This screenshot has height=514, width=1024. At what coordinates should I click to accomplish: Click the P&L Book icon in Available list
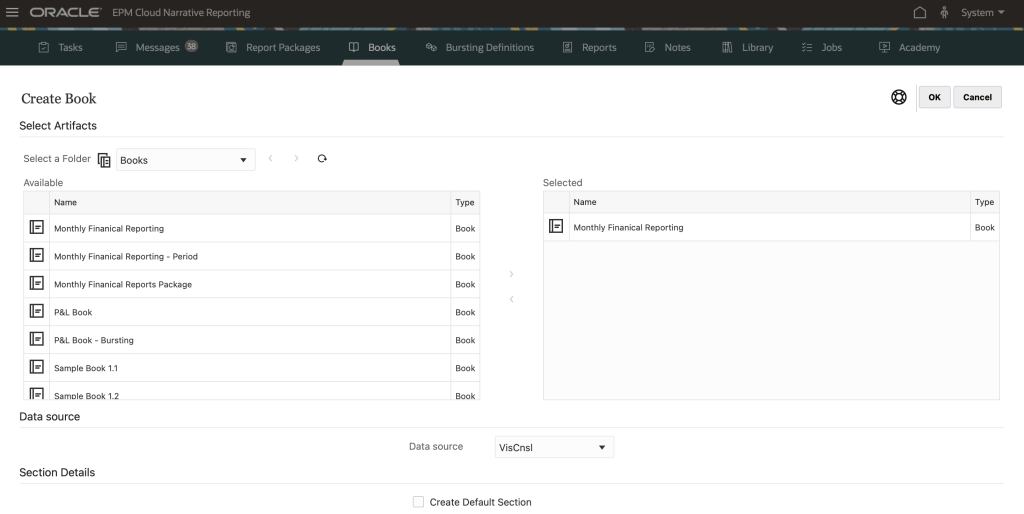click(x=37, y=312)
